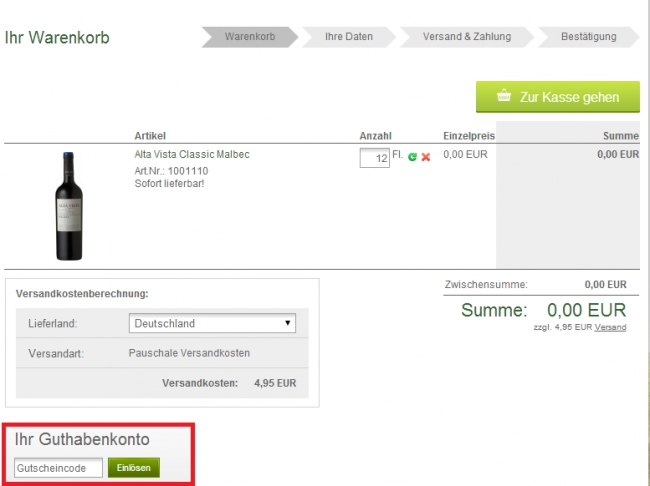Image resolution: width=650 pixels, height=486 pixels.
Task: Select the Bestätigung step
Action: [x=588, y=37]
